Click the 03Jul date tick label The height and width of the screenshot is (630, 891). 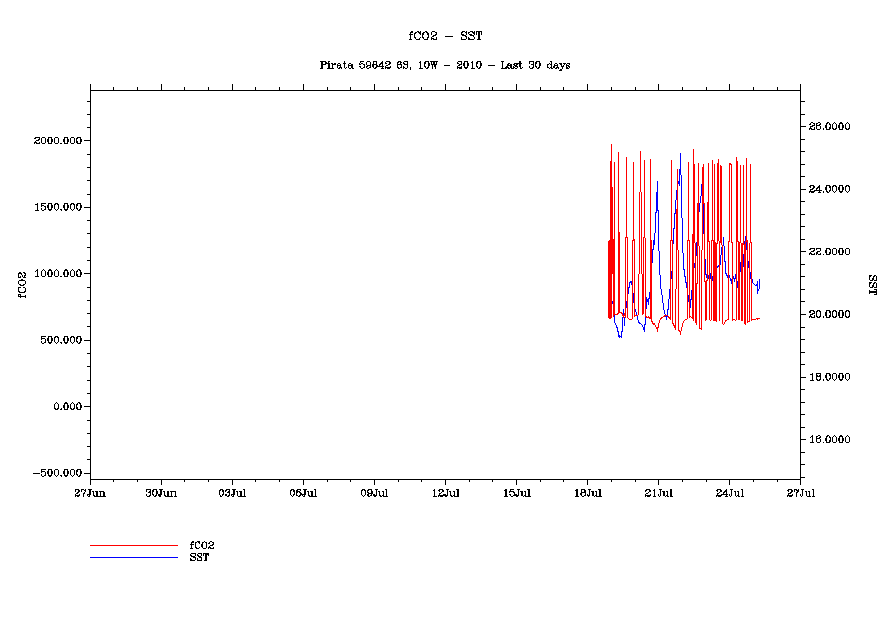pyautogui.click(x=232, y=493)
